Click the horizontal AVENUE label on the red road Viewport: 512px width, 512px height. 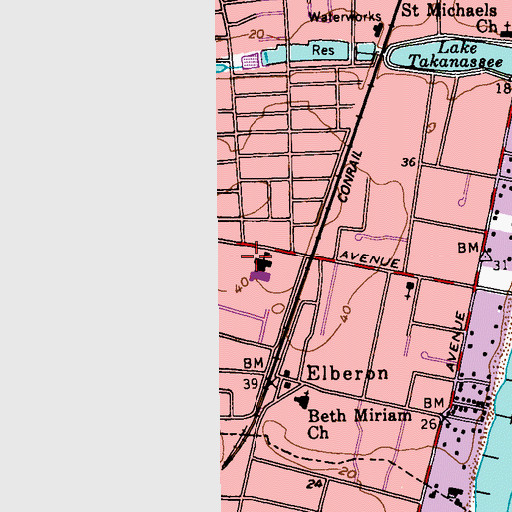369,259
